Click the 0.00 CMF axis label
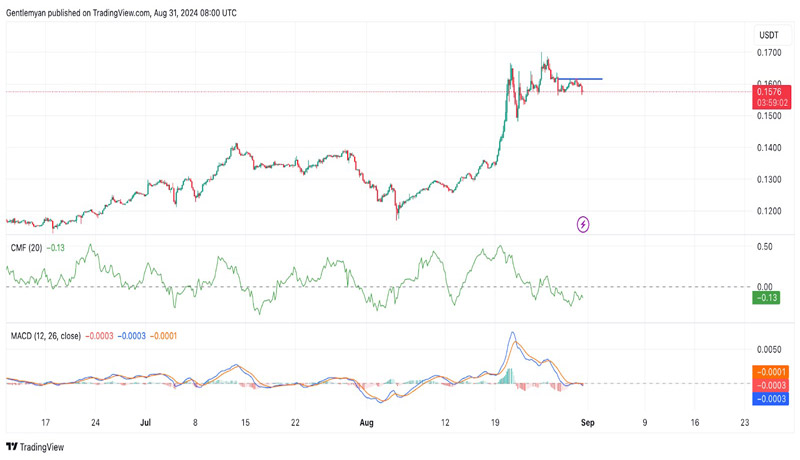800x460 pixels. click(x=765, y=287)
